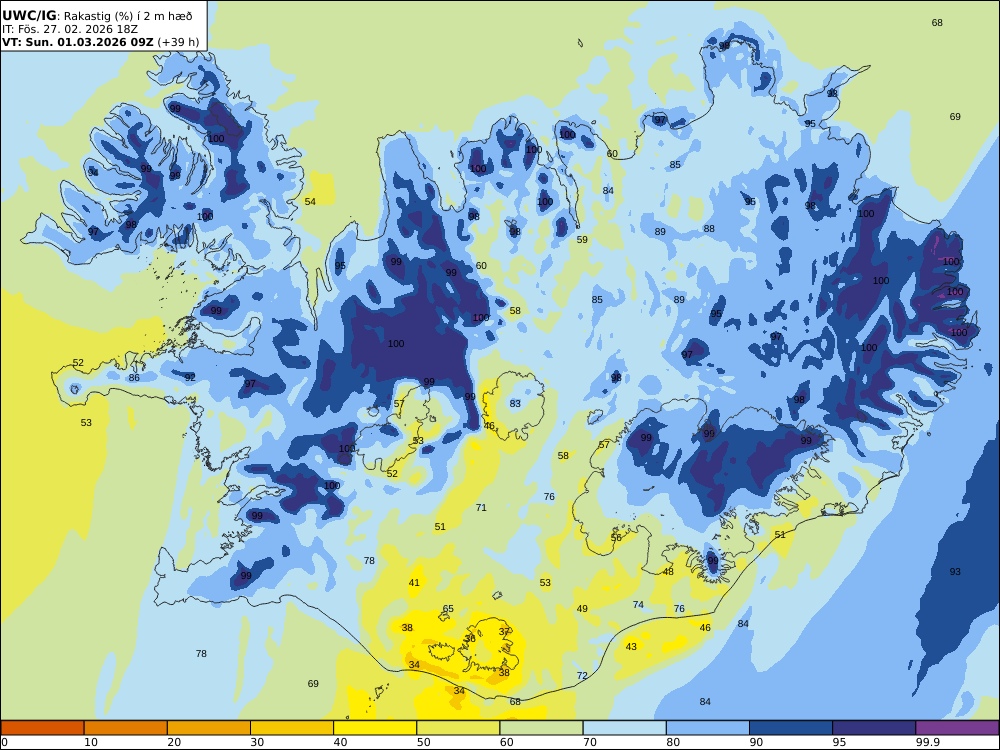Click the '49' humidity value on the map
Screen dimensions: 1000x750
582,608
